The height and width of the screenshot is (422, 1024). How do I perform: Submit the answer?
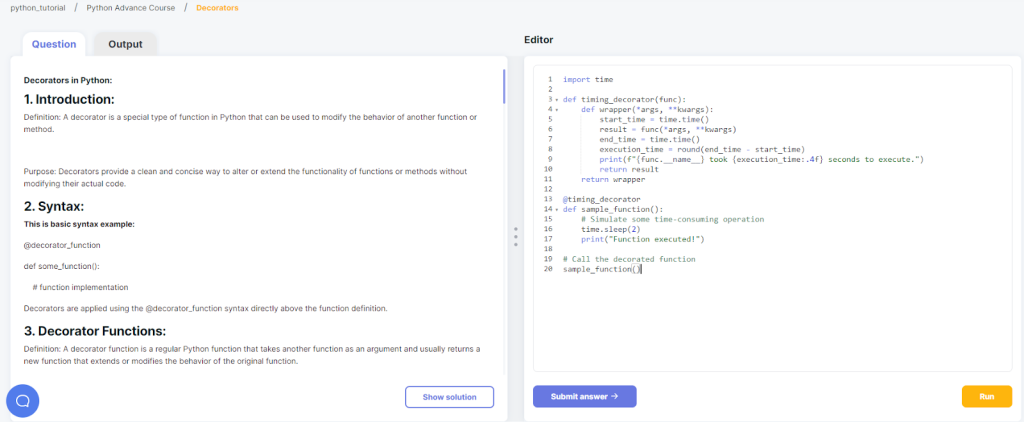pos(584,396)
